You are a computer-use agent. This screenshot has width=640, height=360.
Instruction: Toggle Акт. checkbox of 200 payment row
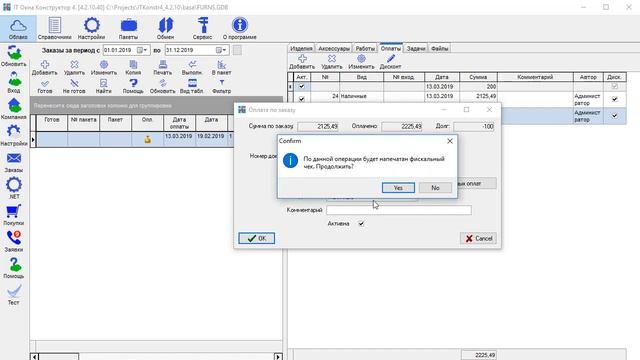point(302,87)
